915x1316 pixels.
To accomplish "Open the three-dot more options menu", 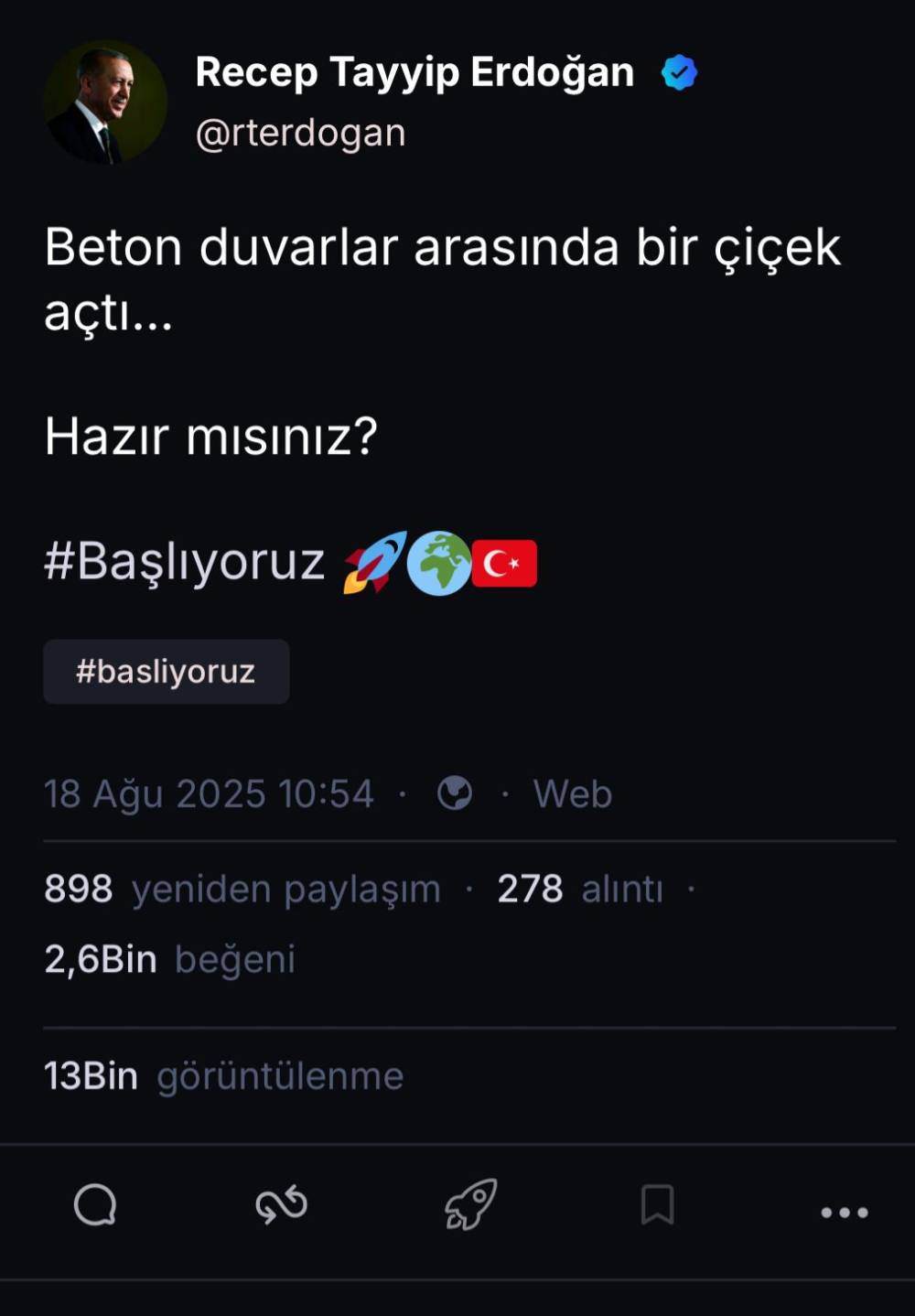I will click(844, 1213).
